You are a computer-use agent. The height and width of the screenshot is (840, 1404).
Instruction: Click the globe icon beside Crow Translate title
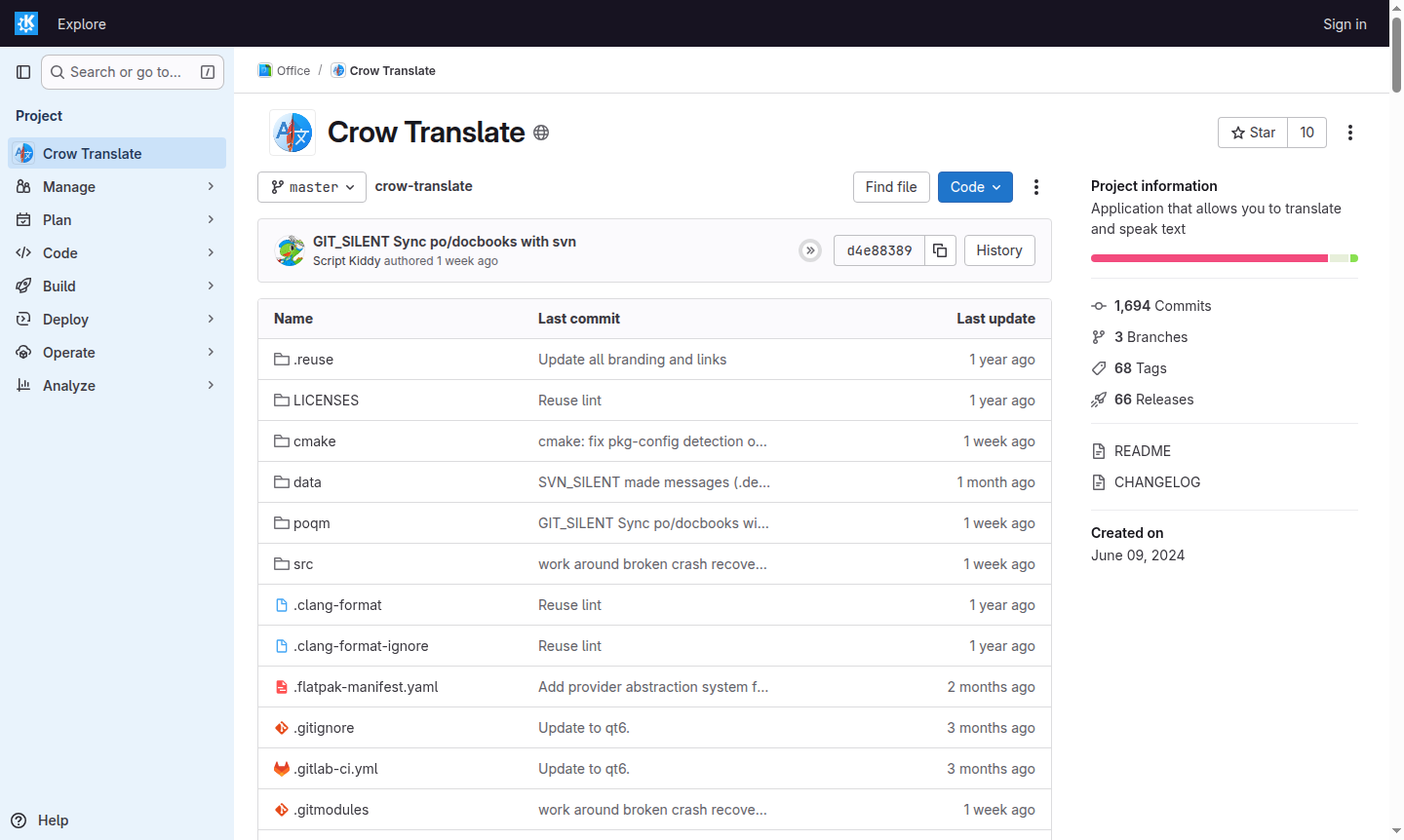pyautogui.click(x=541, y=133)
